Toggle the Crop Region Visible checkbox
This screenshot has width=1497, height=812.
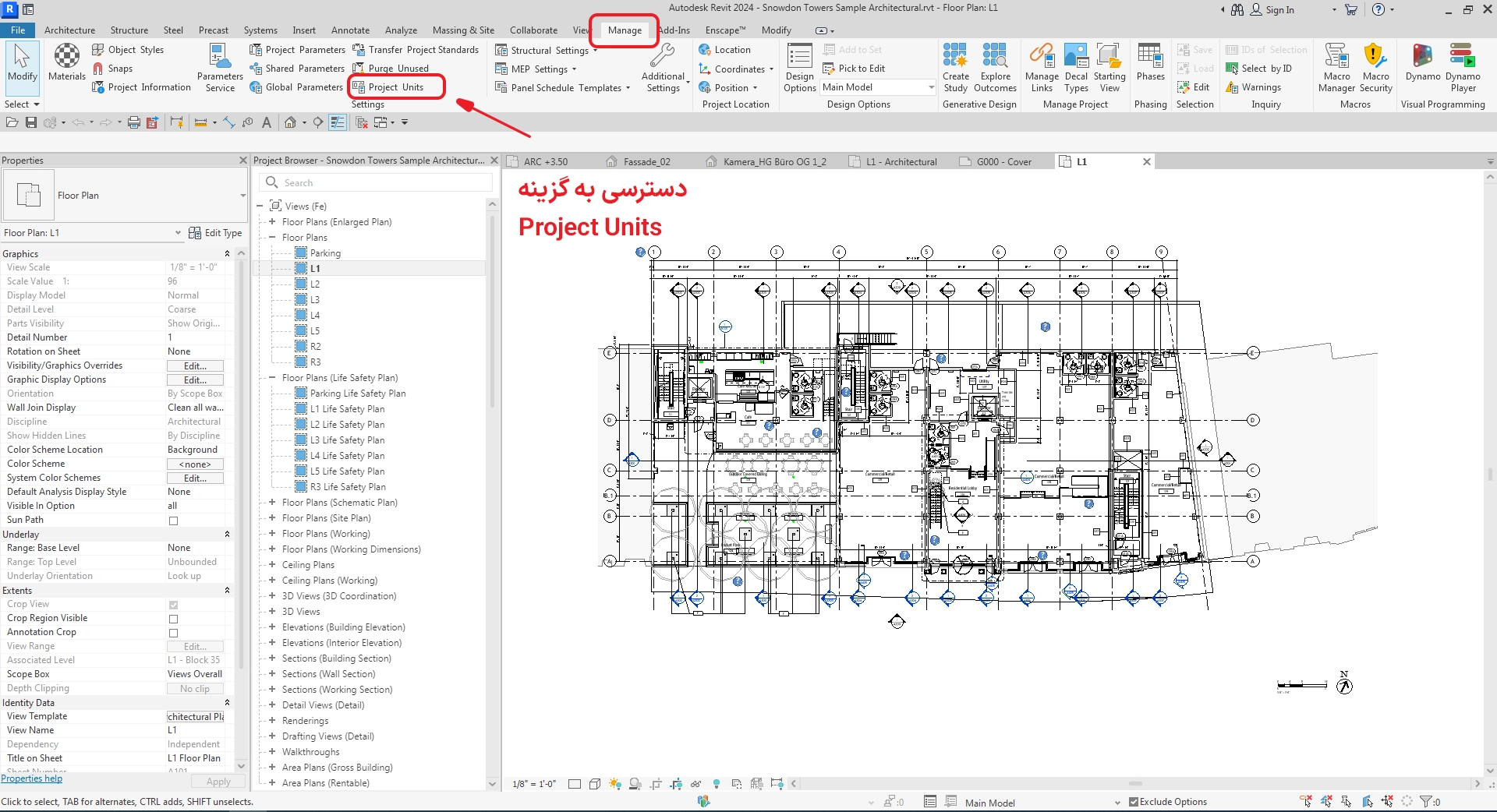click(x=173, y=619)
